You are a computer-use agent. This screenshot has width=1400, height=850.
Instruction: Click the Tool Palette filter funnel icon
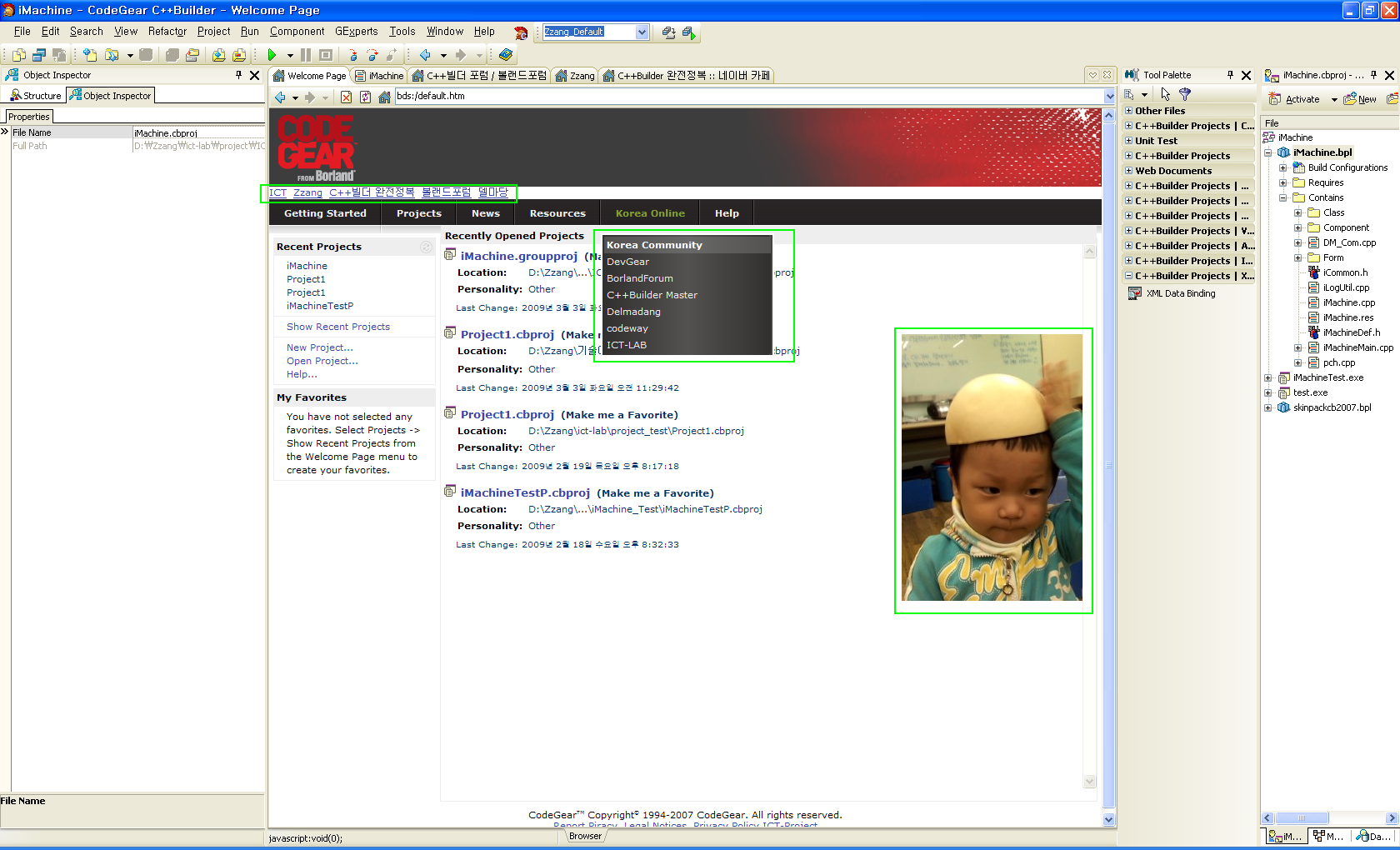click(x=1185, y=94)
